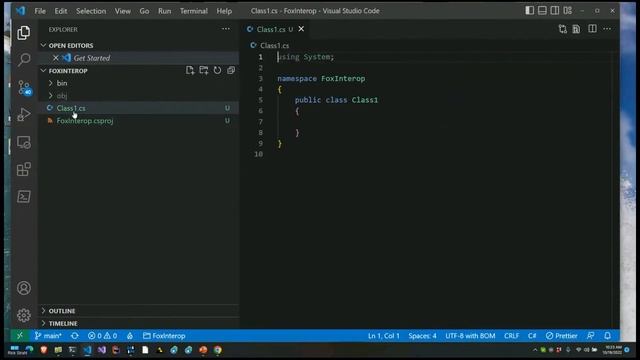Click the New File icon in FOXINTEROP header
This screenshot has width=640, height=360.
tap(190, 70)
